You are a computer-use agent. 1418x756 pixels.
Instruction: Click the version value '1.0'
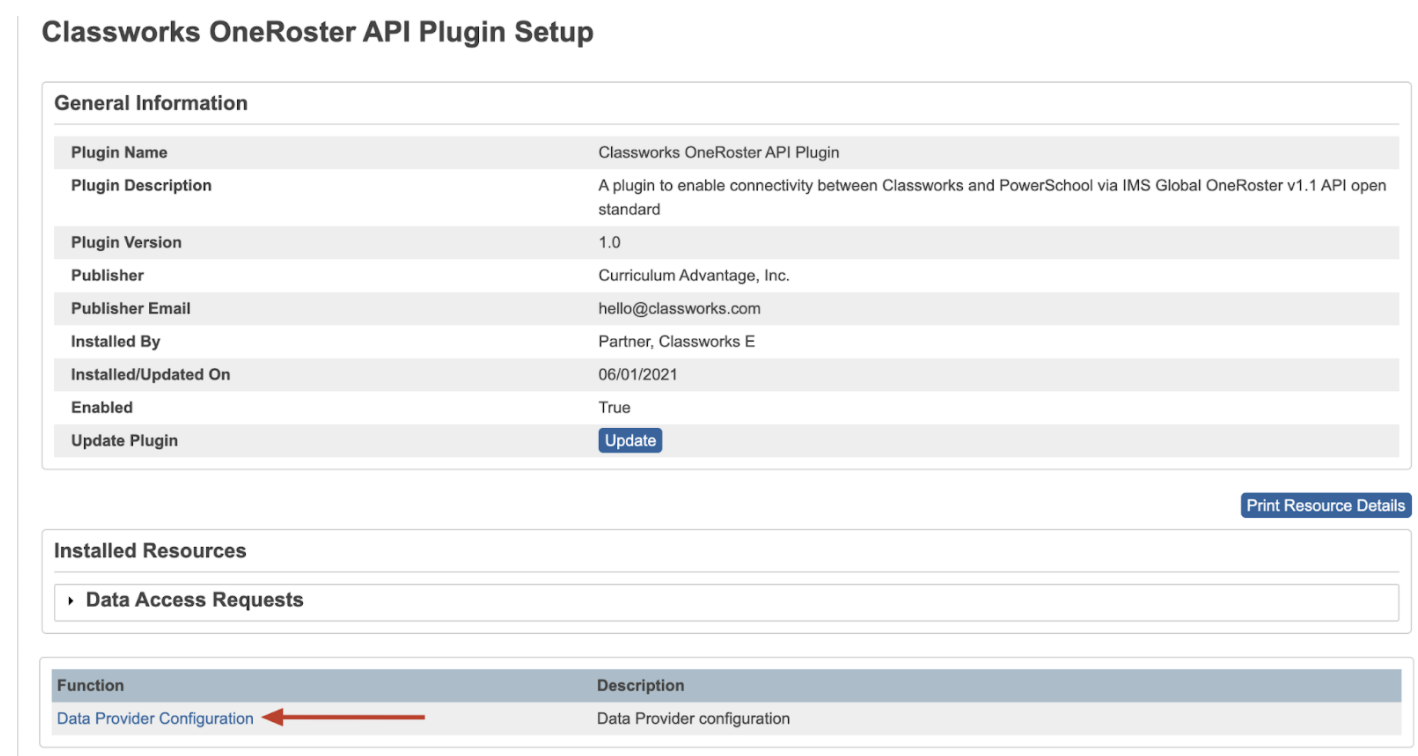[x=609, y=242]
